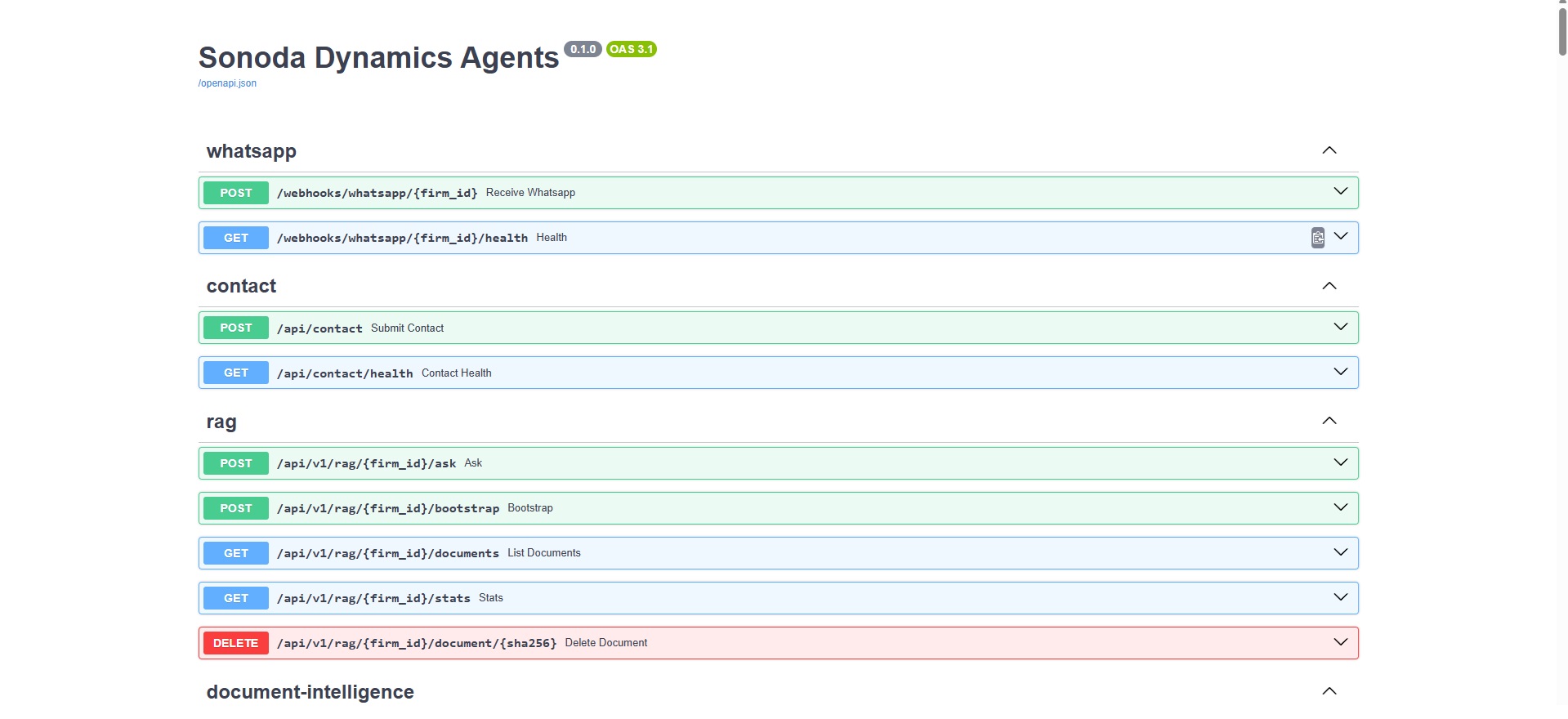Collapse the rag section
The height and width of the screenshot is (719, 1568).
pyautogui.click(x=1329, y=421)
